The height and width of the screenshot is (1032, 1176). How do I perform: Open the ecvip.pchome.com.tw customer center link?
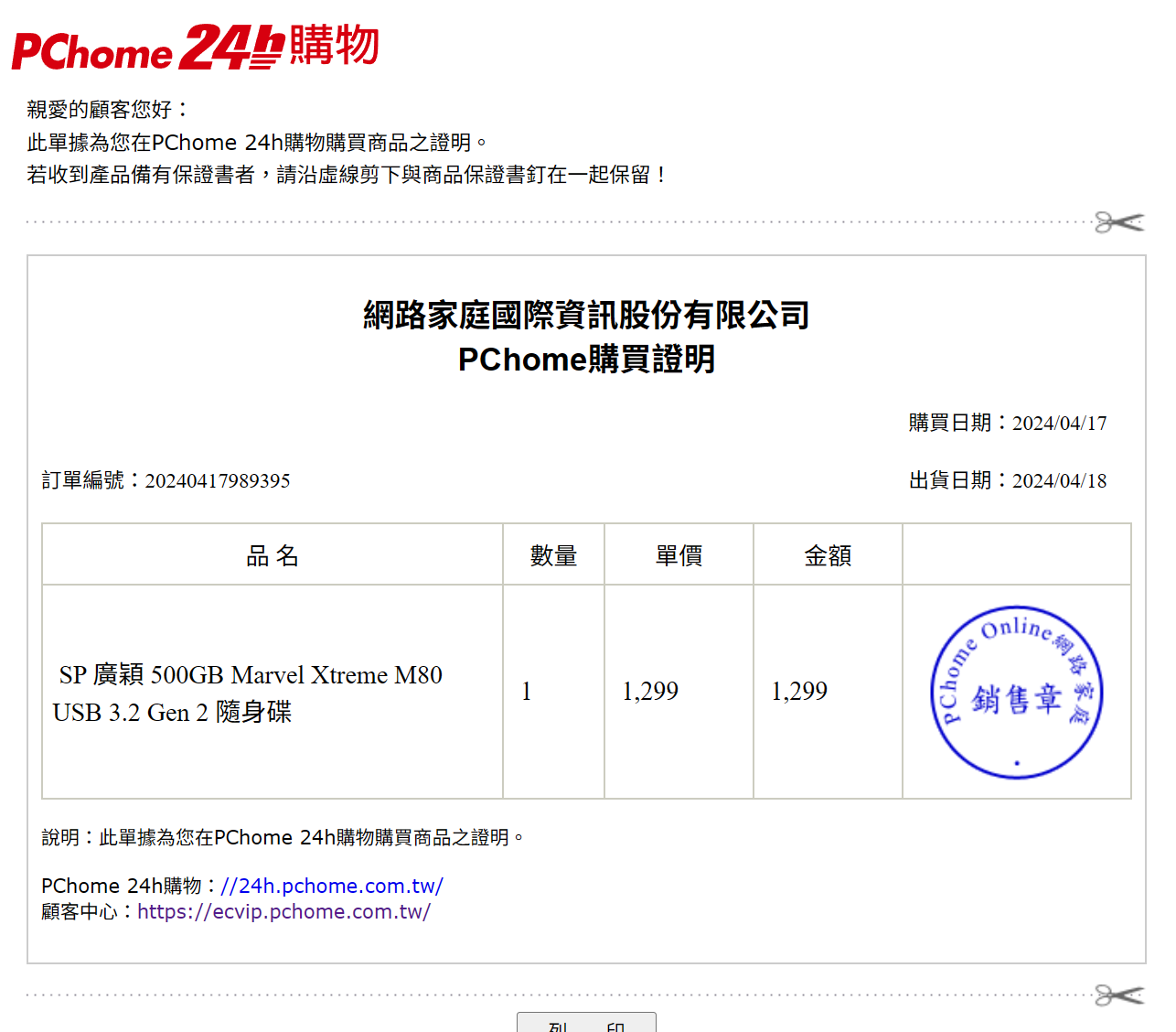(x=283, y=911)
